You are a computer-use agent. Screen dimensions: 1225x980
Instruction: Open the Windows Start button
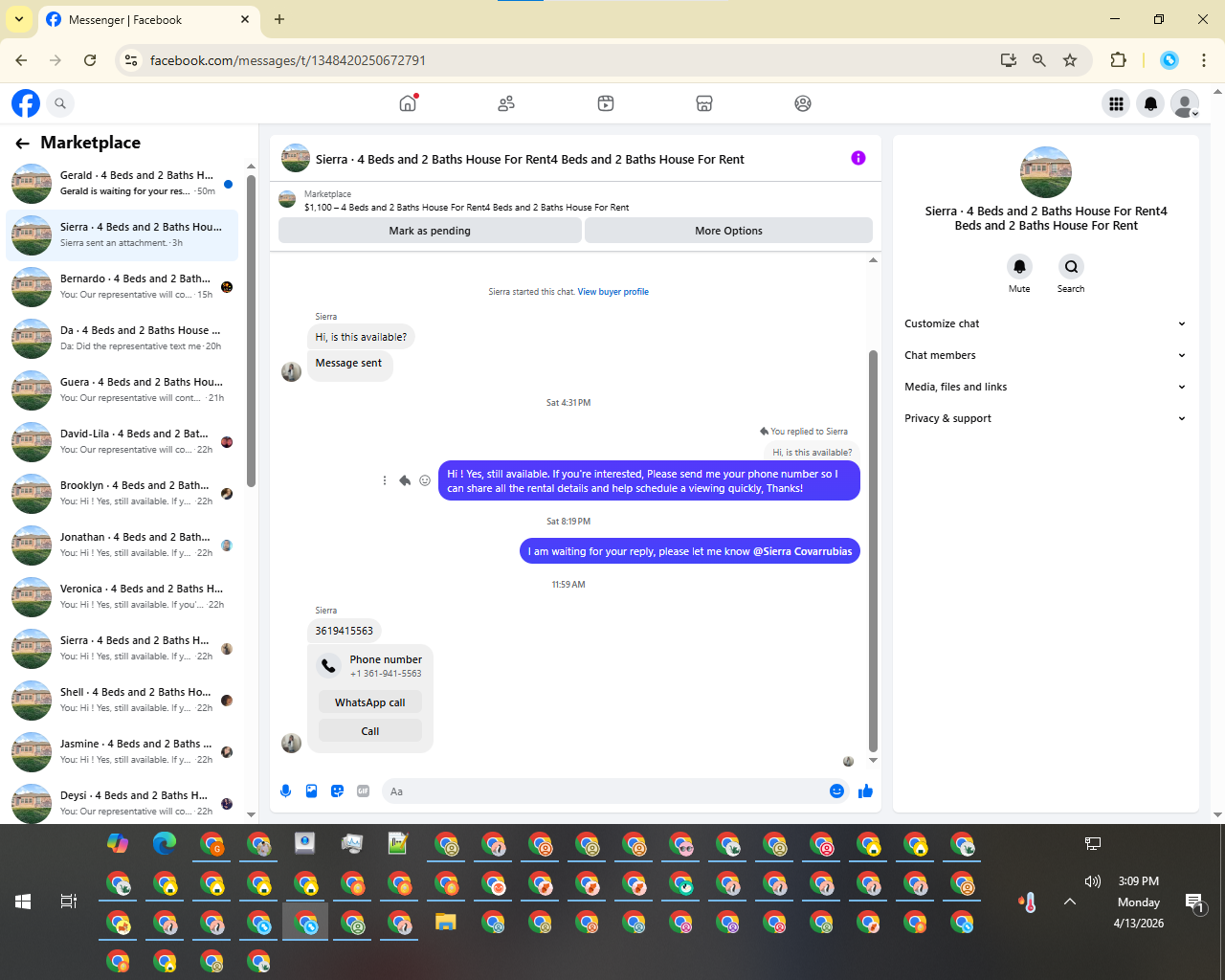[23, 902]
